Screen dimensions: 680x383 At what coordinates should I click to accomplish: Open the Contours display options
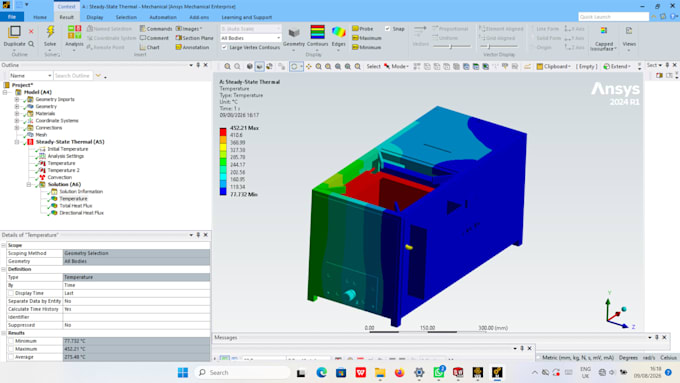[317, 36]
